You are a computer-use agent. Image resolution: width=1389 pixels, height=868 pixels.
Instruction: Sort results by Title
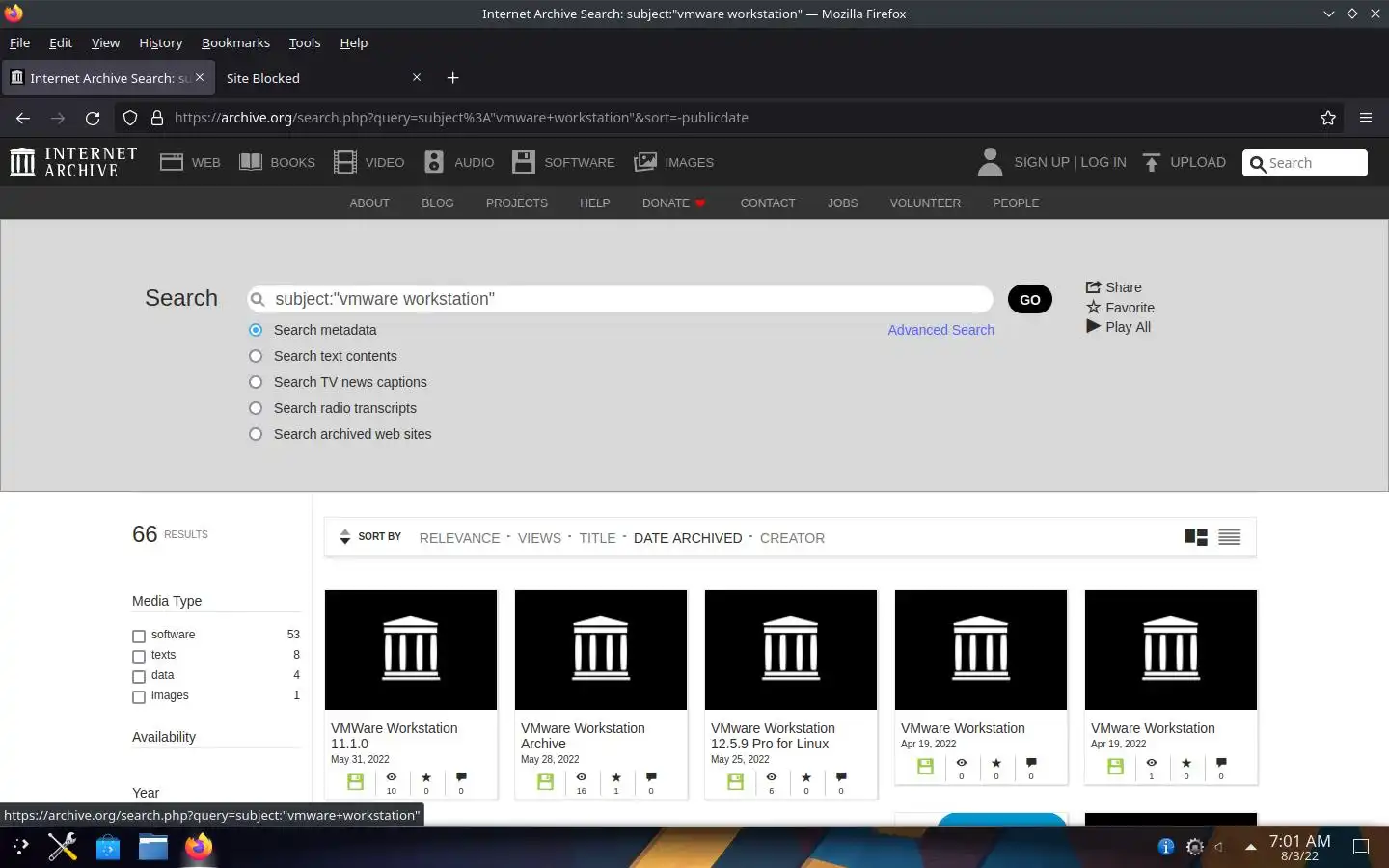click(x=597, y=538)
